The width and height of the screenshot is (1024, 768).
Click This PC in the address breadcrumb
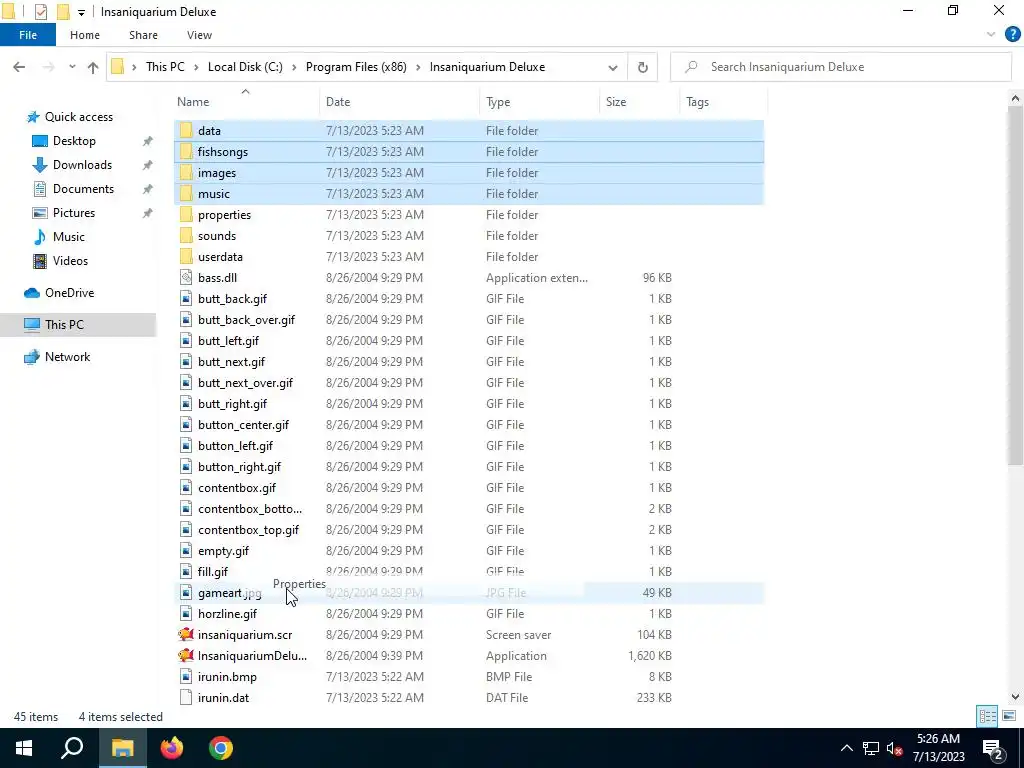[x=165, y=67]
